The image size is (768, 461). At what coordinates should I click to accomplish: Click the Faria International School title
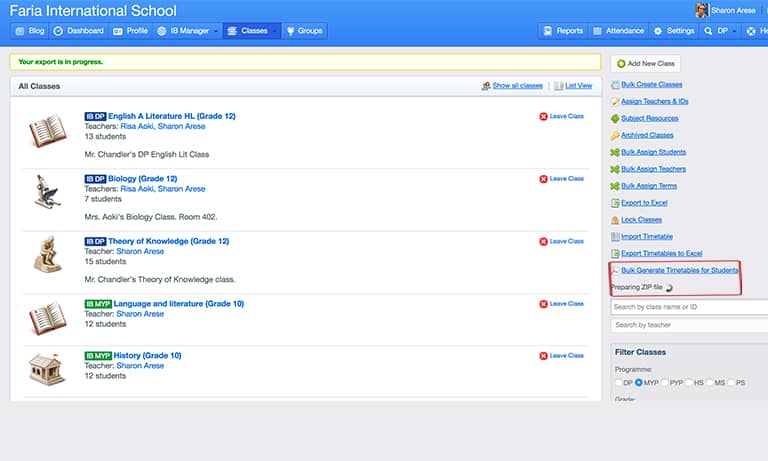click(x=93, y=11)
